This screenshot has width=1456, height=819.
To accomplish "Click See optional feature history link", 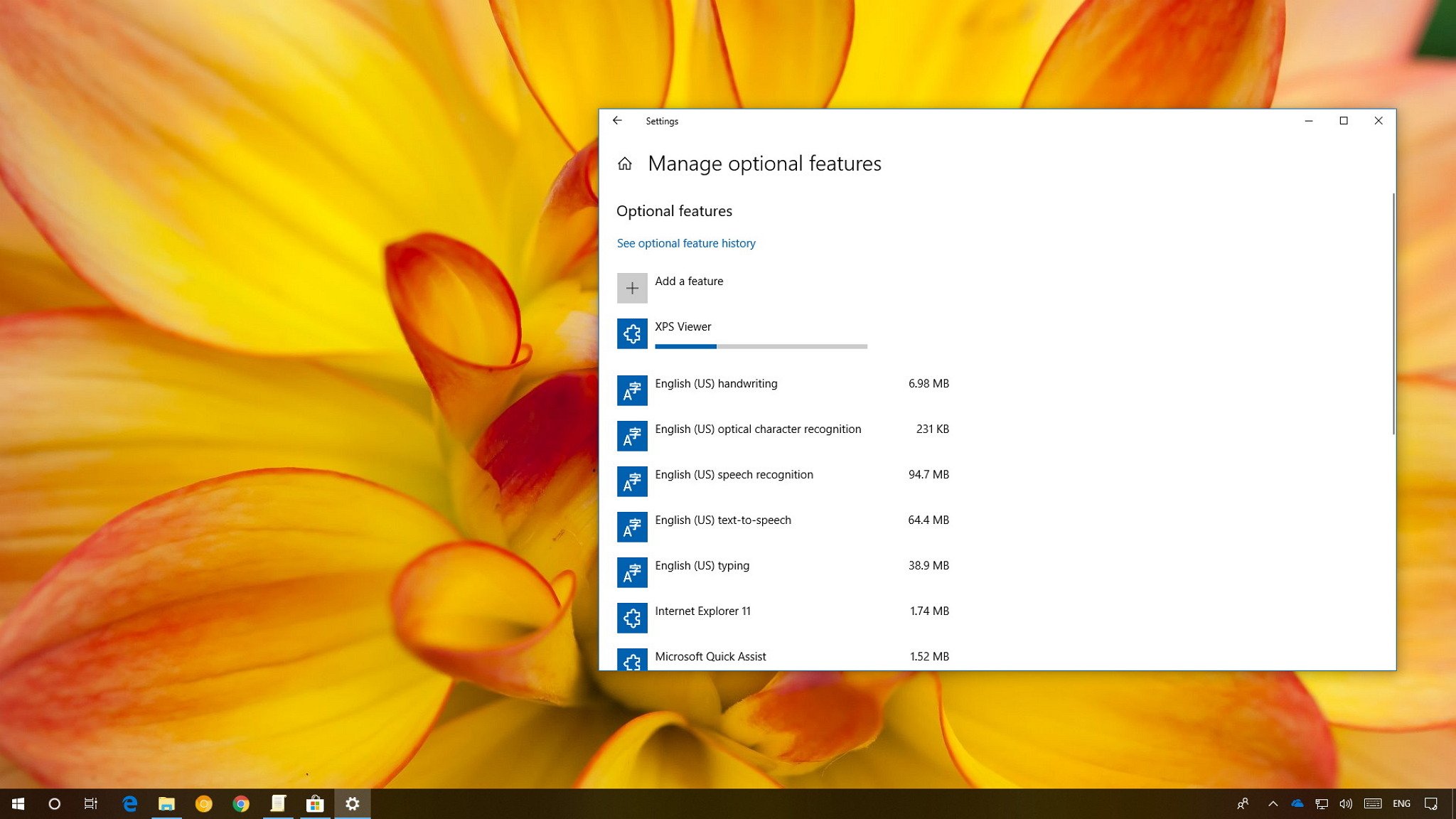I will pyautogui.click(x=686, y=243).
